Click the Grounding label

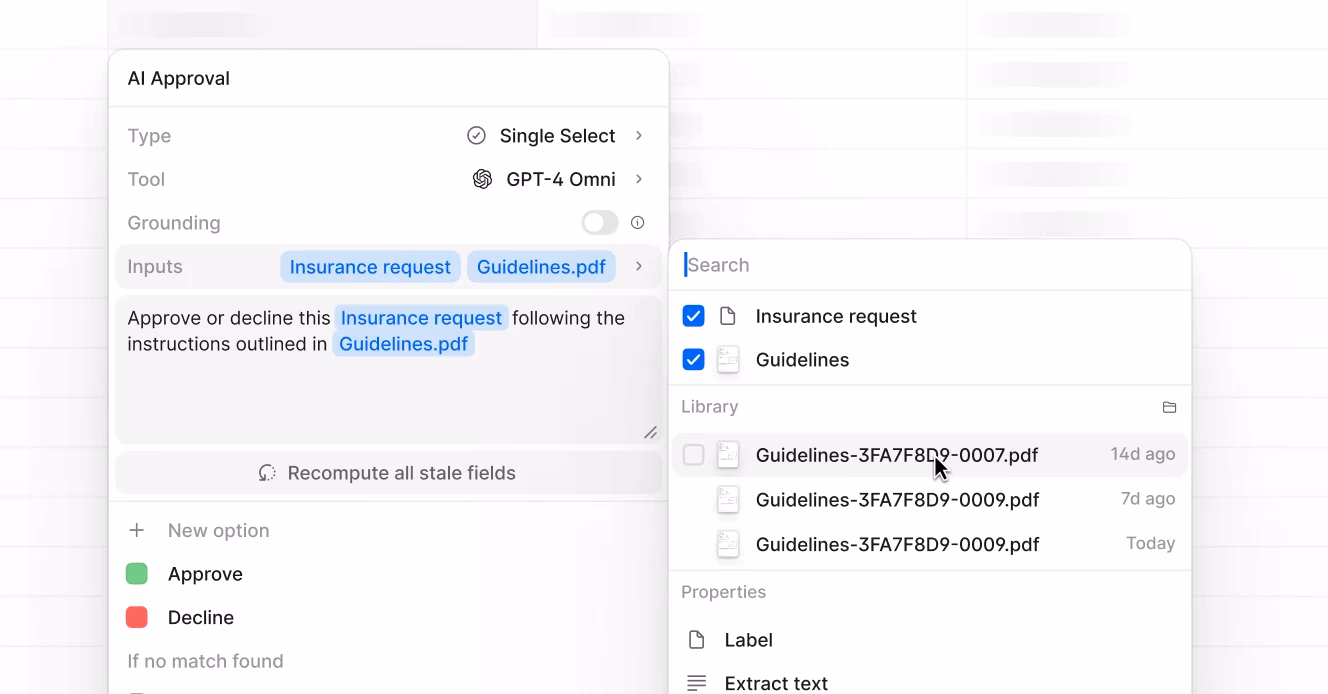tap(174, 223)
